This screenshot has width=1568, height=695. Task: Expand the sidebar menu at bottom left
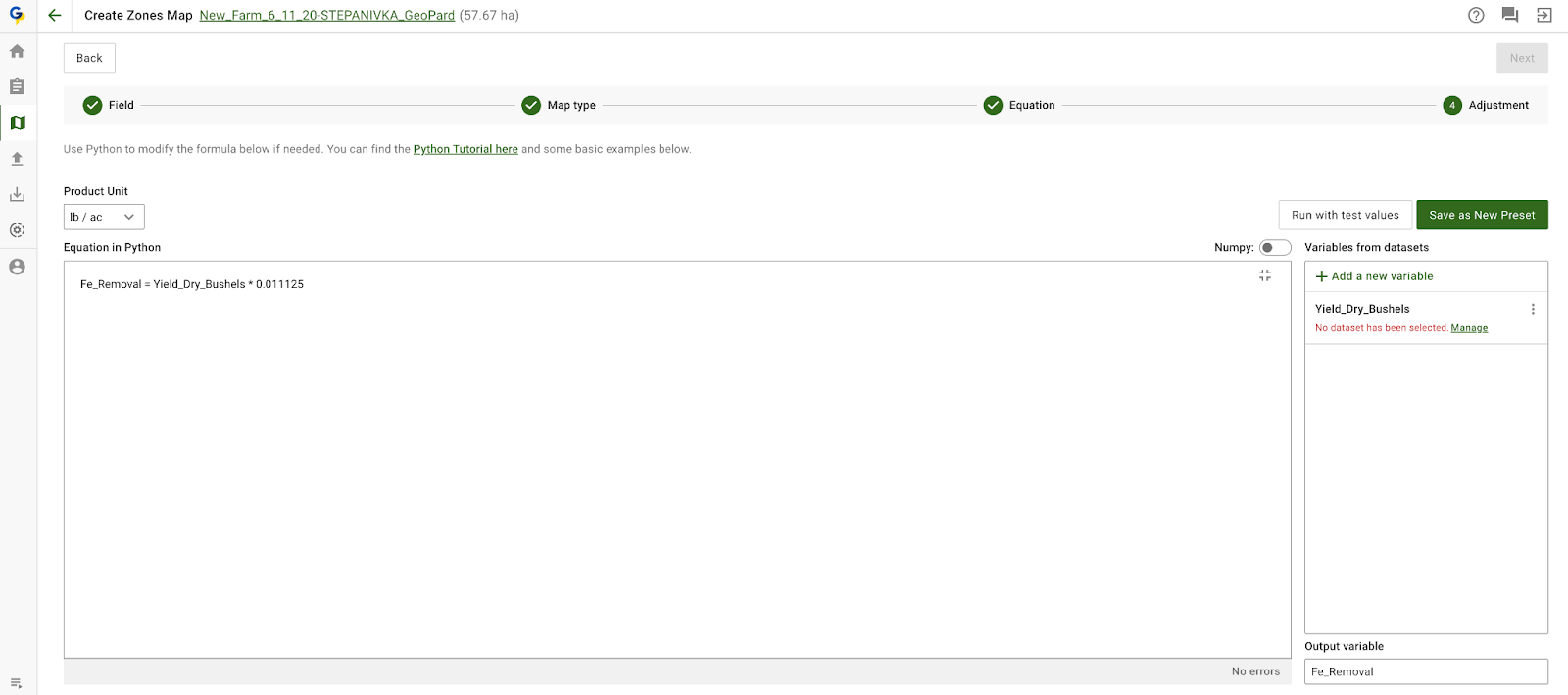[17, 683]
